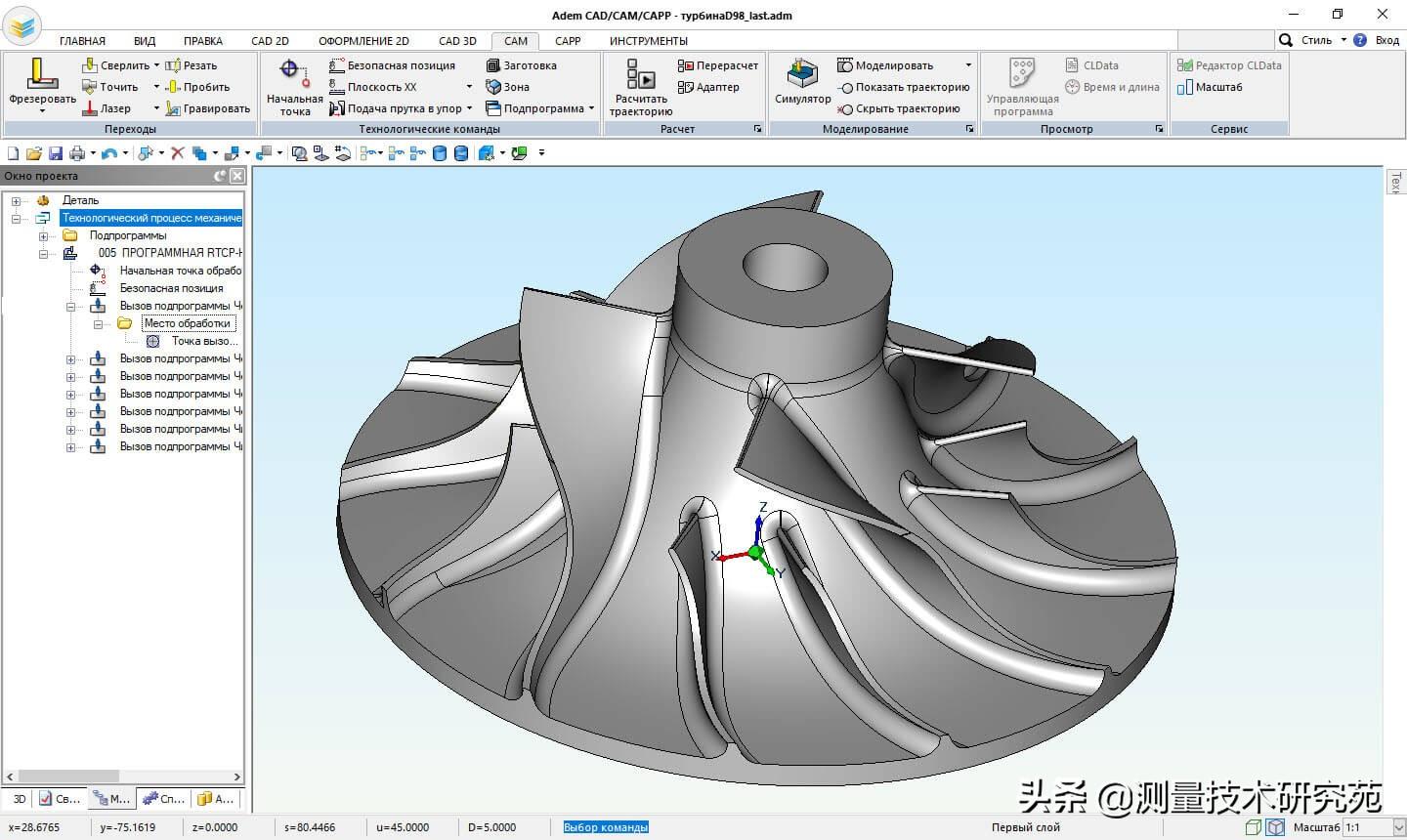Viewport: 1407px width, 840px height.
Task: Open the ИНСТРУМЕНТЫ ribbon tab
Action: point(649,41)
